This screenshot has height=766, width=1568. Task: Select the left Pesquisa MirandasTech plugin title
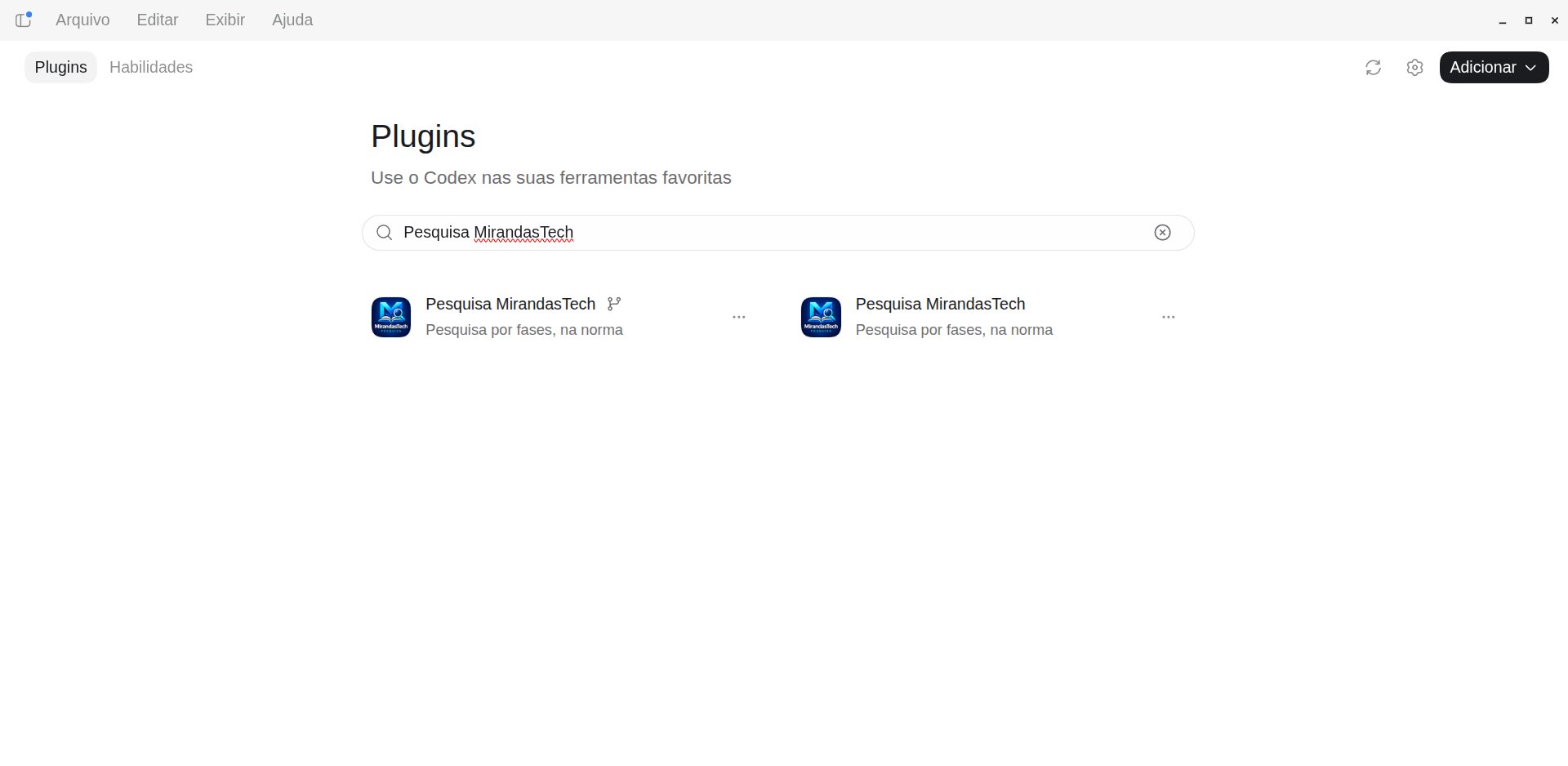point(510,304)
